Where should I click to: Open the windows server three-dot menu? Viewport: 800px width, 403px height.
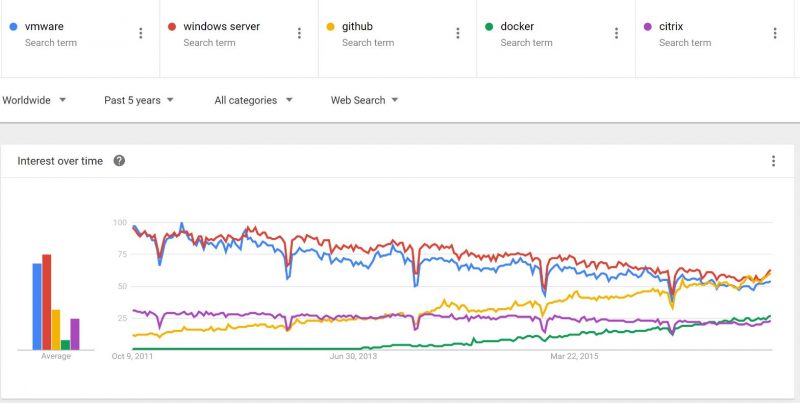[299, 33]
